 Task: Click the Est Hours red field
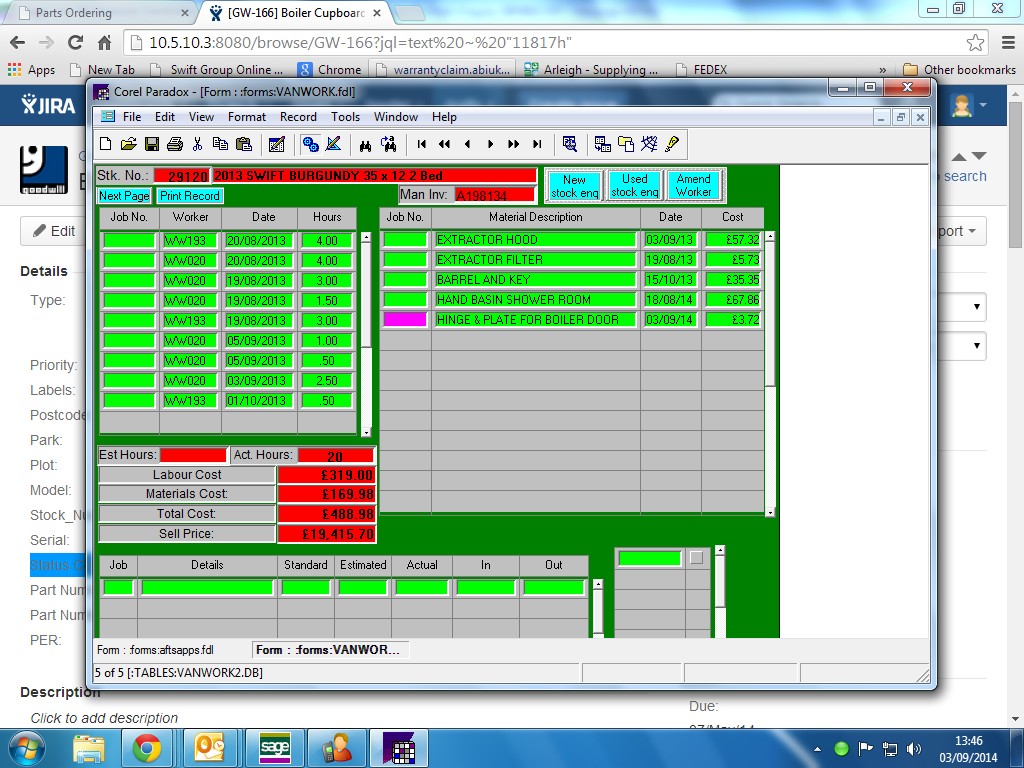click(x=192, y=456)
